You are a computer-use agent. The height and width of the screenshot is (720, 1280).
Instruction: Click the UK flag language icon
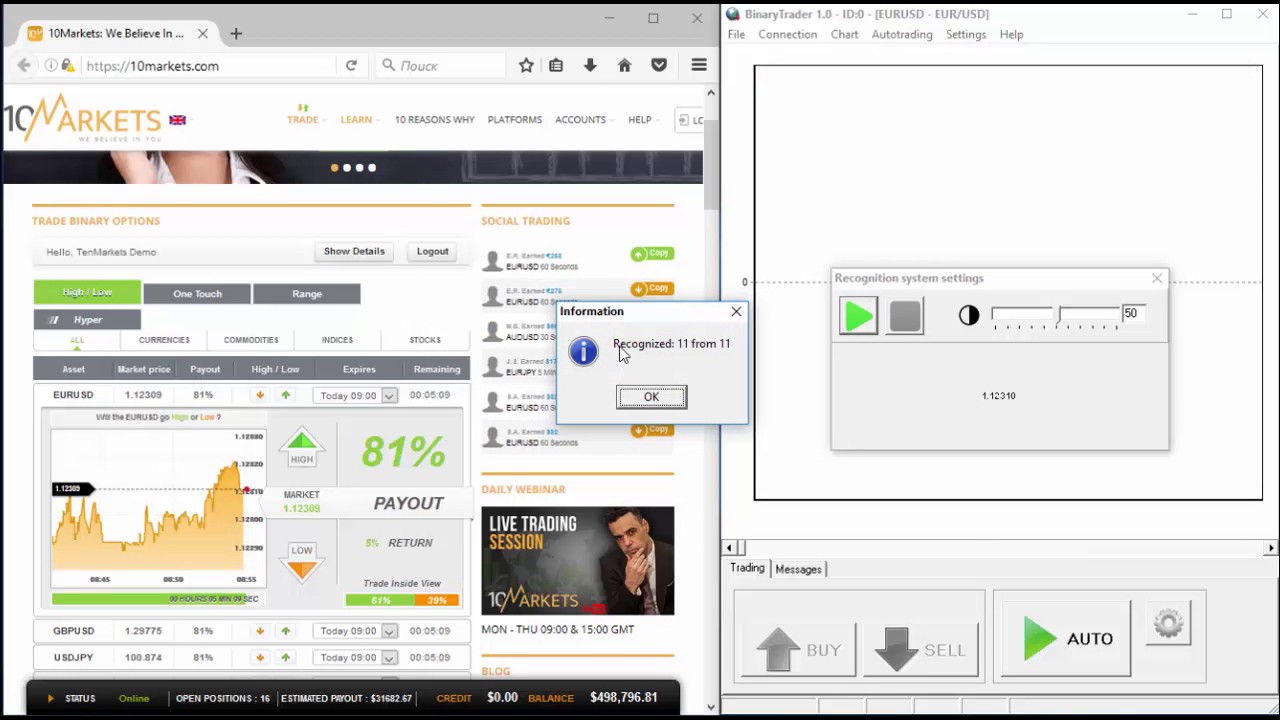pyautogui.click(x=177, y=120)
